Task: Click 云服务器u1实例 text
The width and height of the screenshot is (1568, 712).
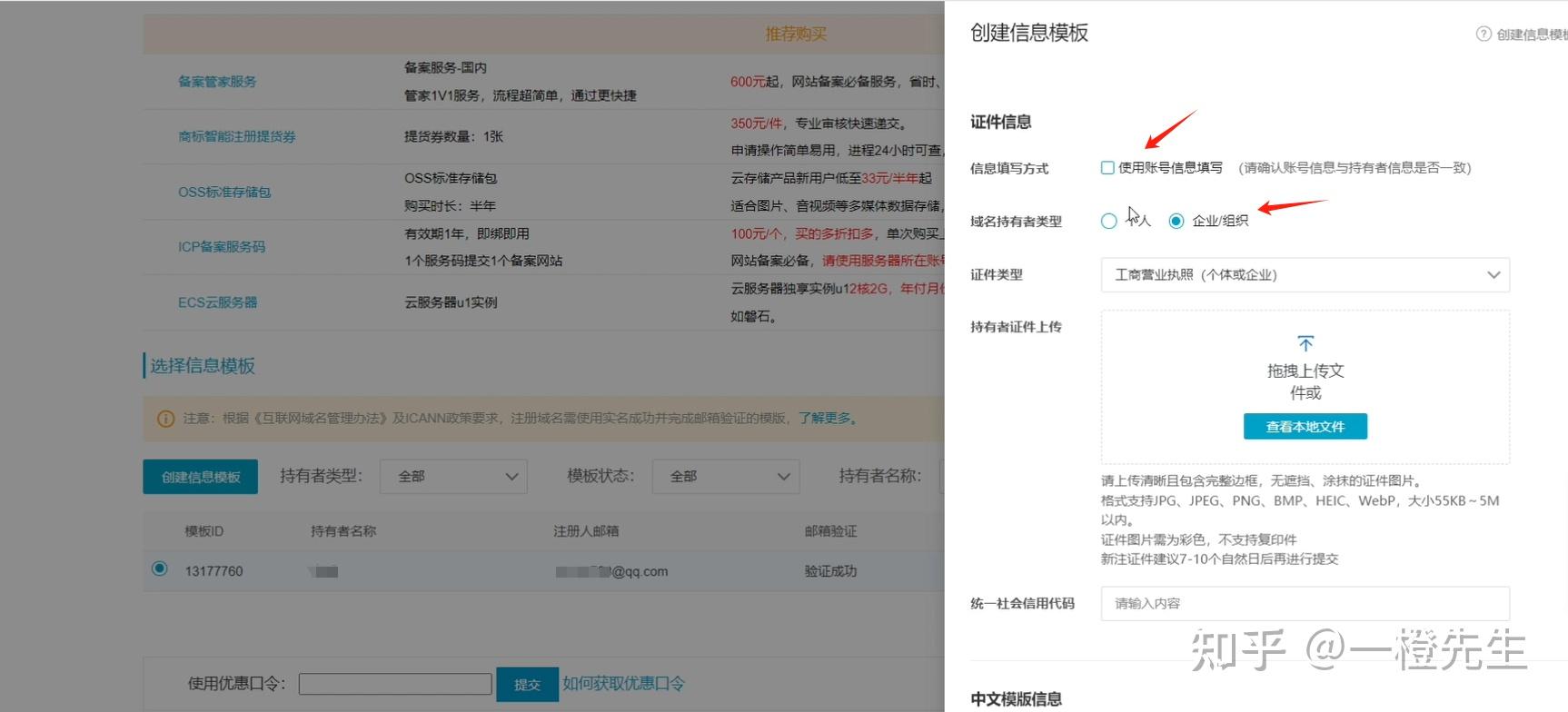Action: click(x=451, y=302)
